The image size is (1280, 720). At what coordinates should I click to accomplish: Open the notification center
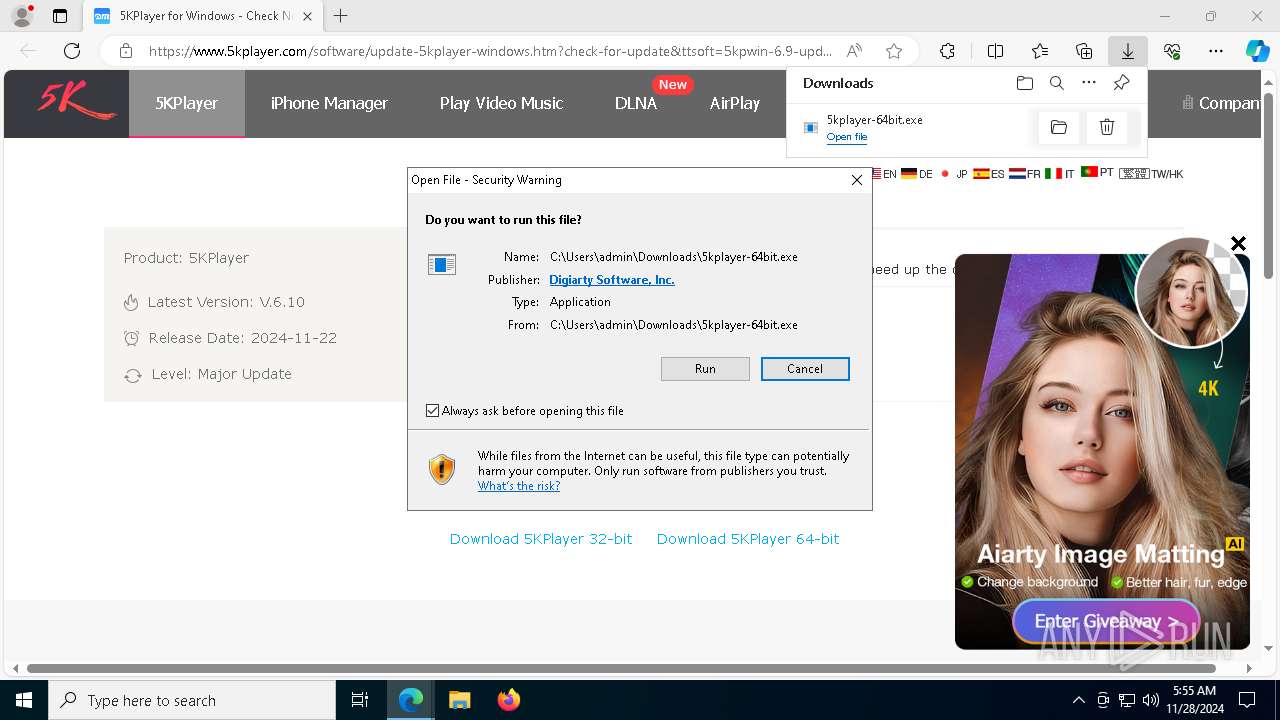click(x=1247, y=700)
